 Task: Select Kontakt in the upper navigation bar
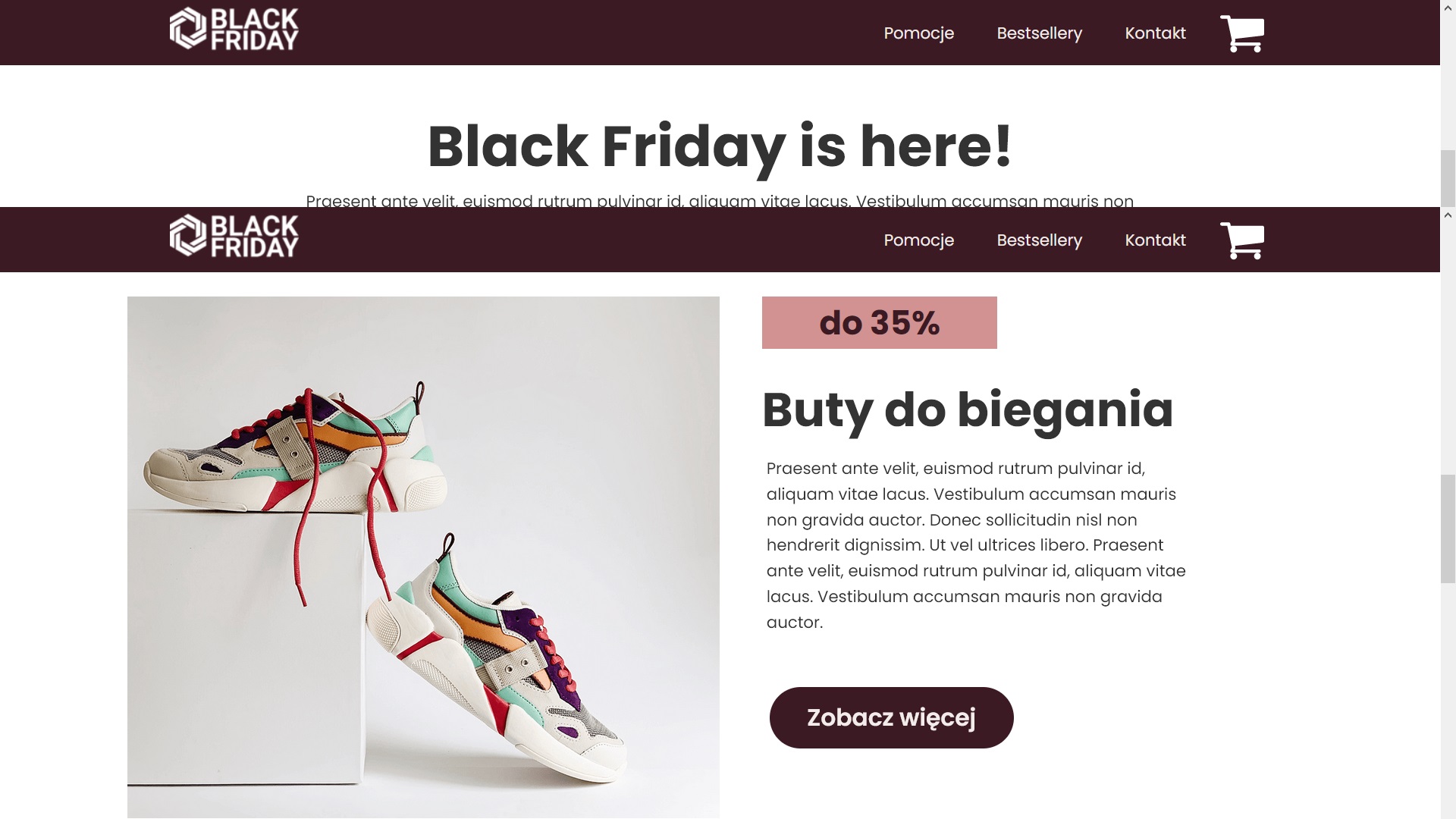pos(1155,33)
